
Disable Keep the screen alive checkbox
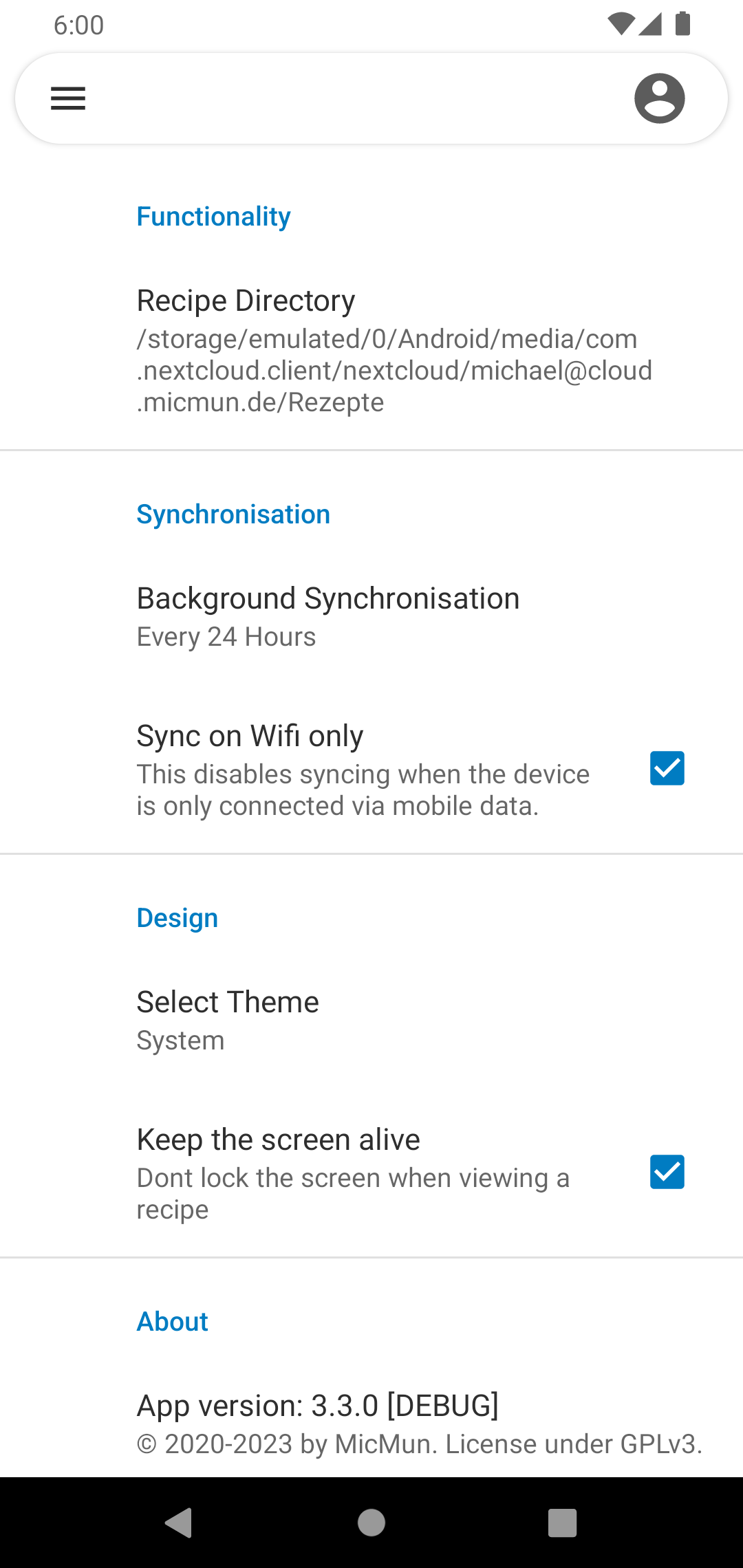pos(667,1172)
